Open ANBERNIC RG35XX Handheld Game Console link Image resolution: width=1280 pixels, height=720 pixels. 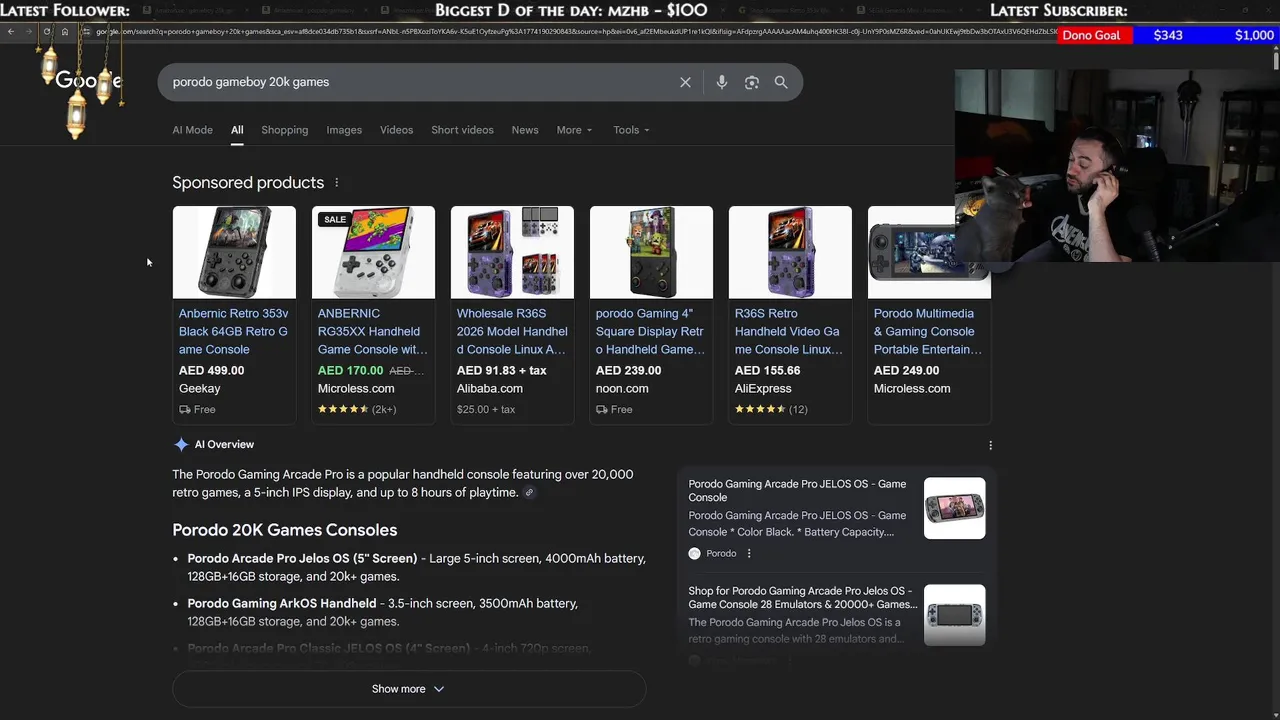[x=373, y=331]
